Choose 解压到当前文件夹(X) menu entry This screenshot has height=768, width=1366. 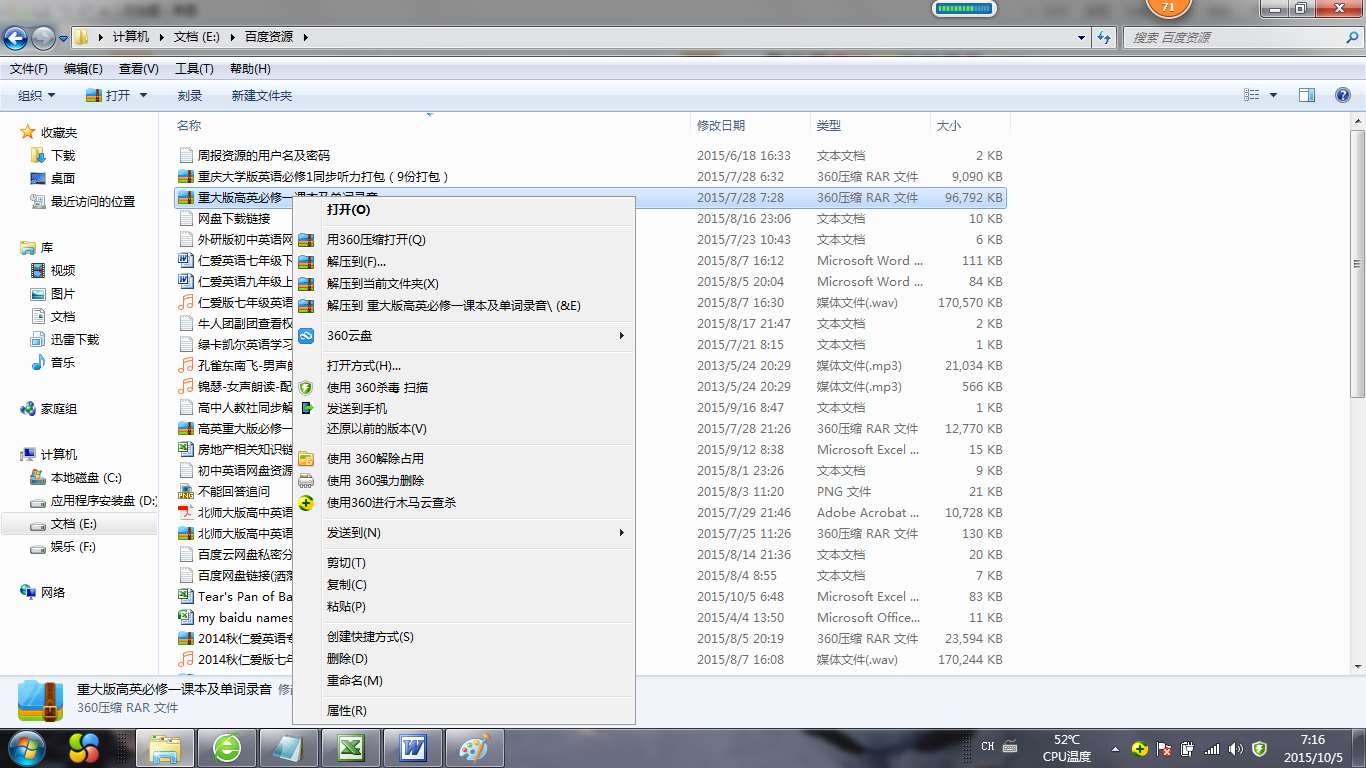click(383, 284)
